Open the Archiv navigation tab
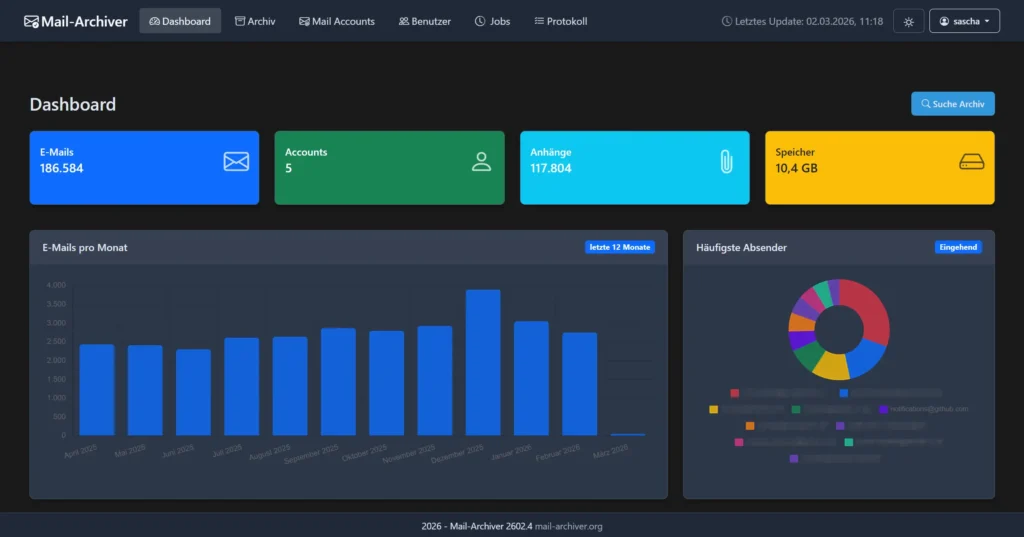The height and width of the screenshot is (537, 1024). point(255,21)
